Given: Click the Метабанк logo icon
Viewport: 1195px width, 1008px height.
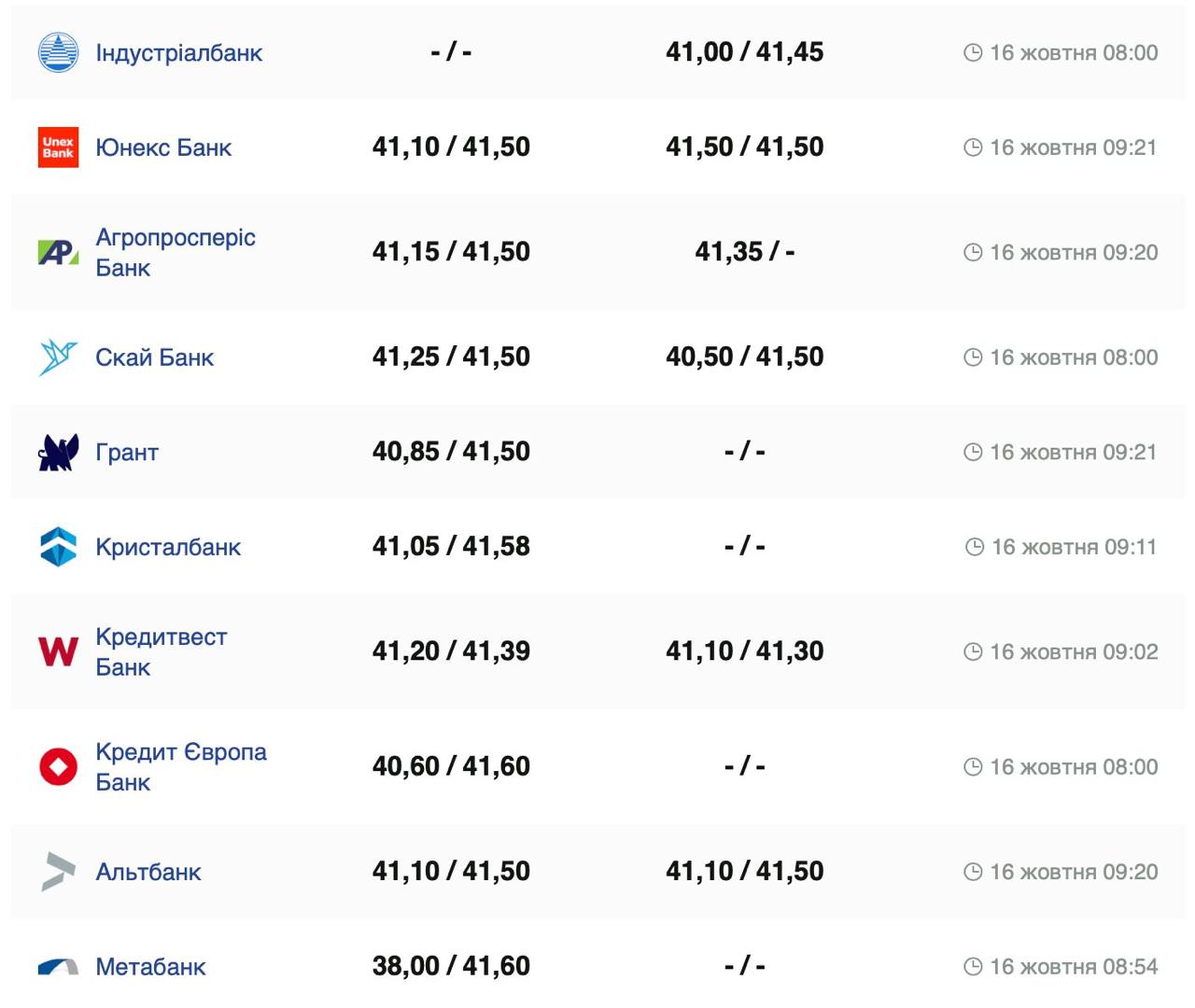Looking at the screenshot, I should [x=58, y=967].
